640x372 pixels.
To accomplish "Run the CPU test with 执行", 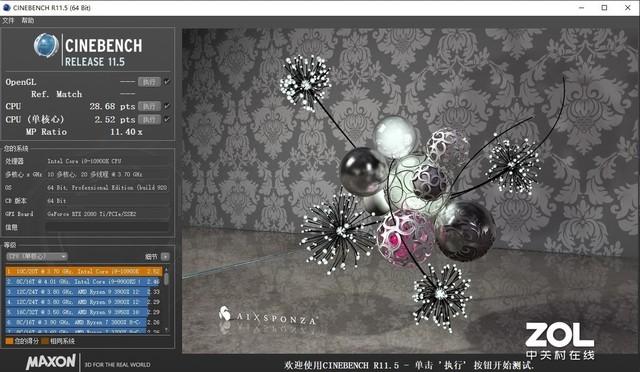I will [x=149, y=106].
